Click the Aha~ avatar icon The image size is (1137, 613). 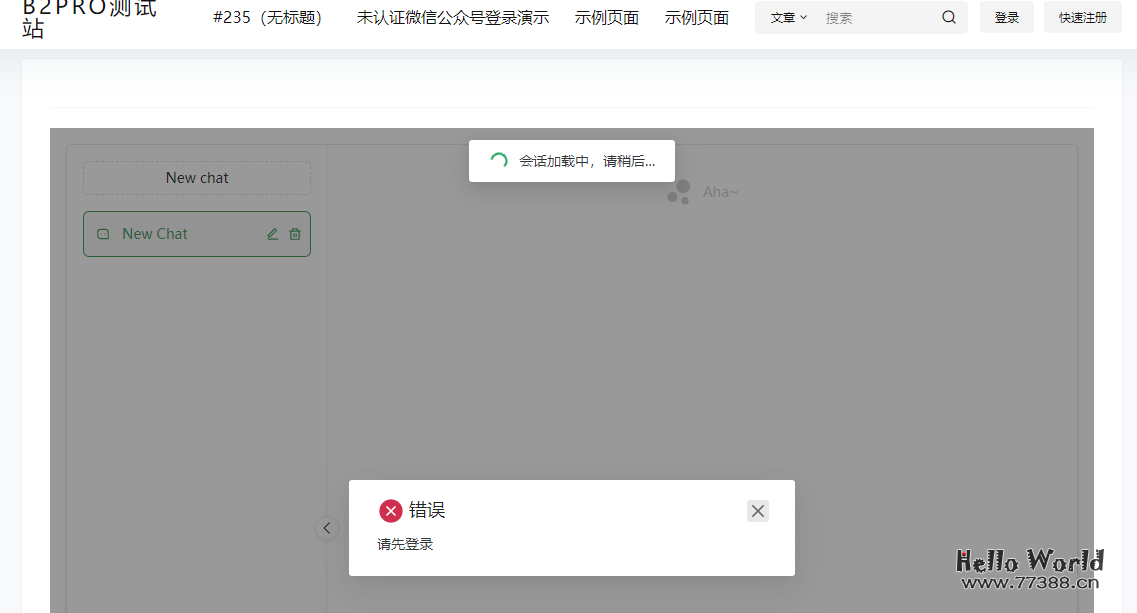677,191
